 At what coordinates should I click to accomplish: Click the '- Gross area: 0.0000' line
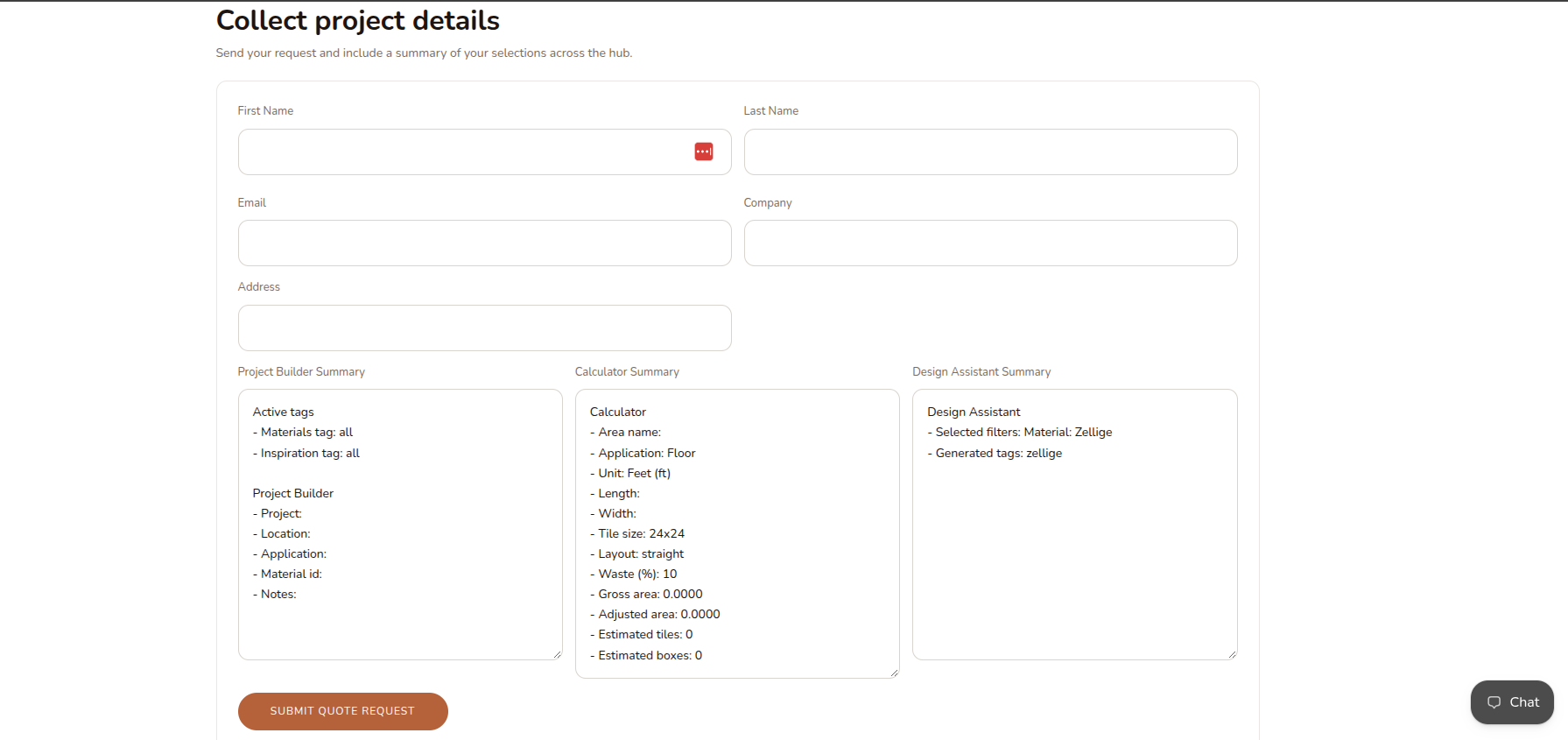[646, 595]
